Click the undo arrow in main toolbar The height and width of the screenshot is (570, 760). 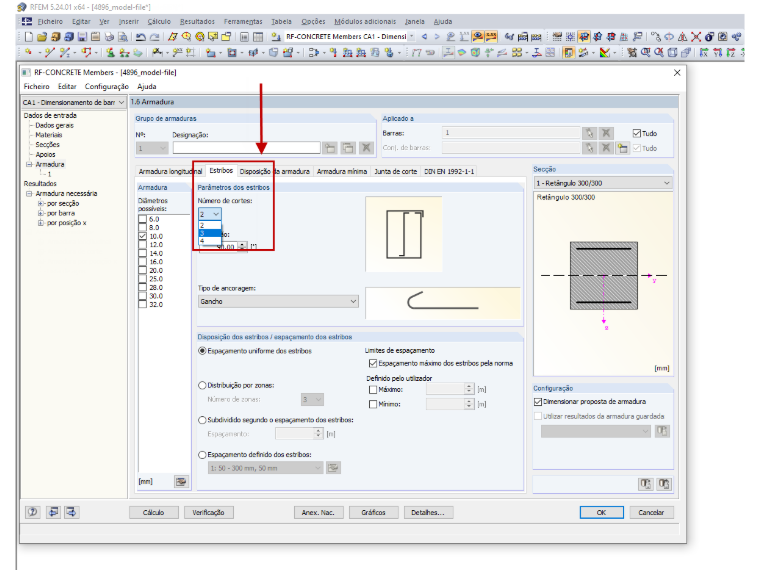point(141,37)
